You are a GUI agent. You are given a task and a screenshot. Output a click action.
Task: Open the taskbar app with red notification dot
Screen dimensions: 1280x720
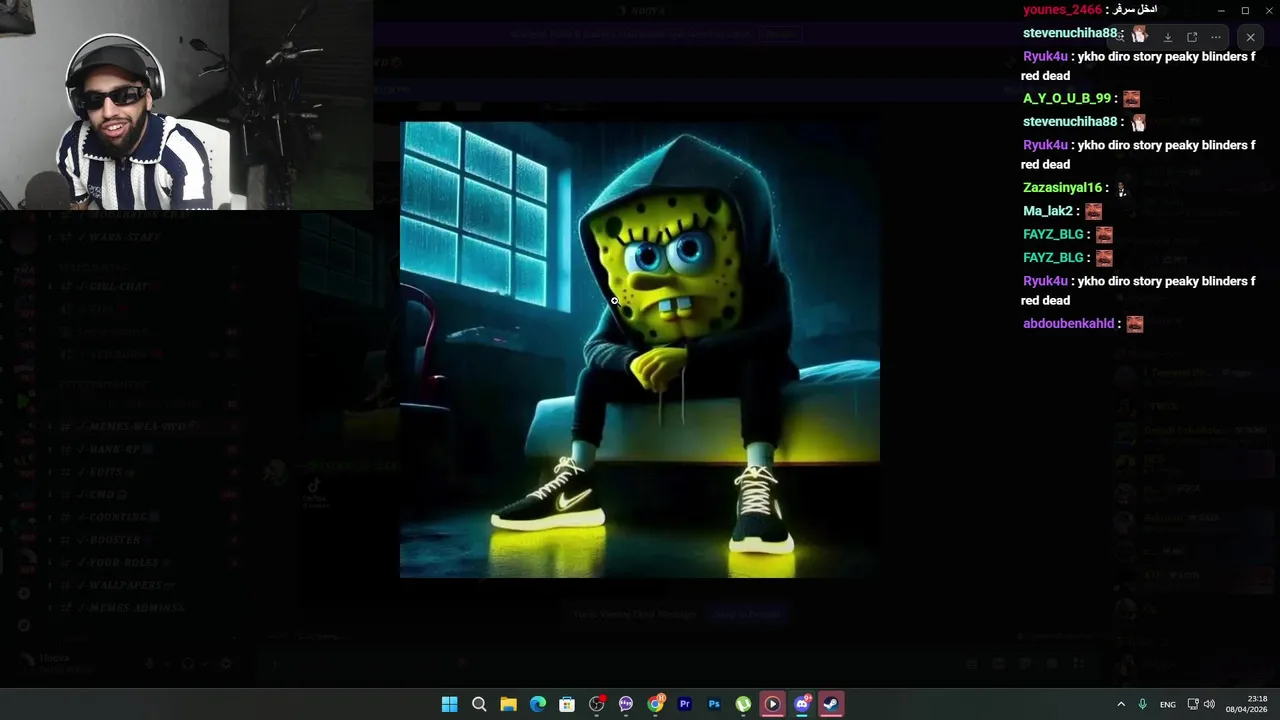597,704
